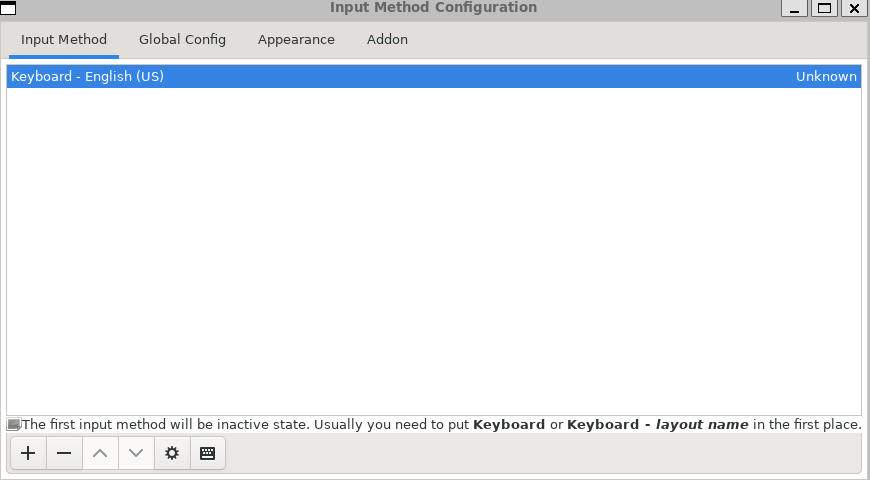The height and width of the screenshot is (480, 870).
Task: Close the Input Method Configuration window
Action: click(853, 8)
